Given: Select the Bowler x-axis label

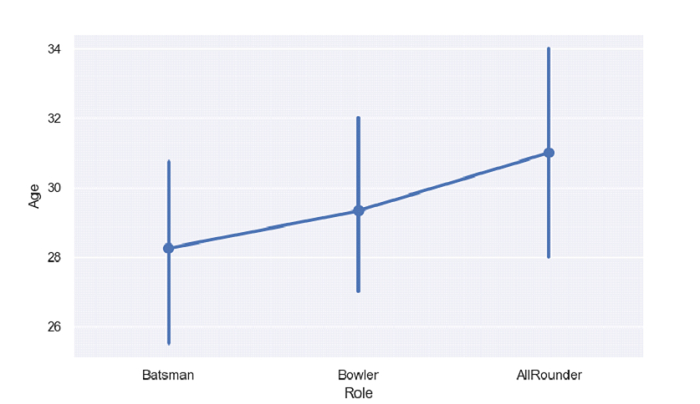Looking at the screenshot, I should (358, 375).
